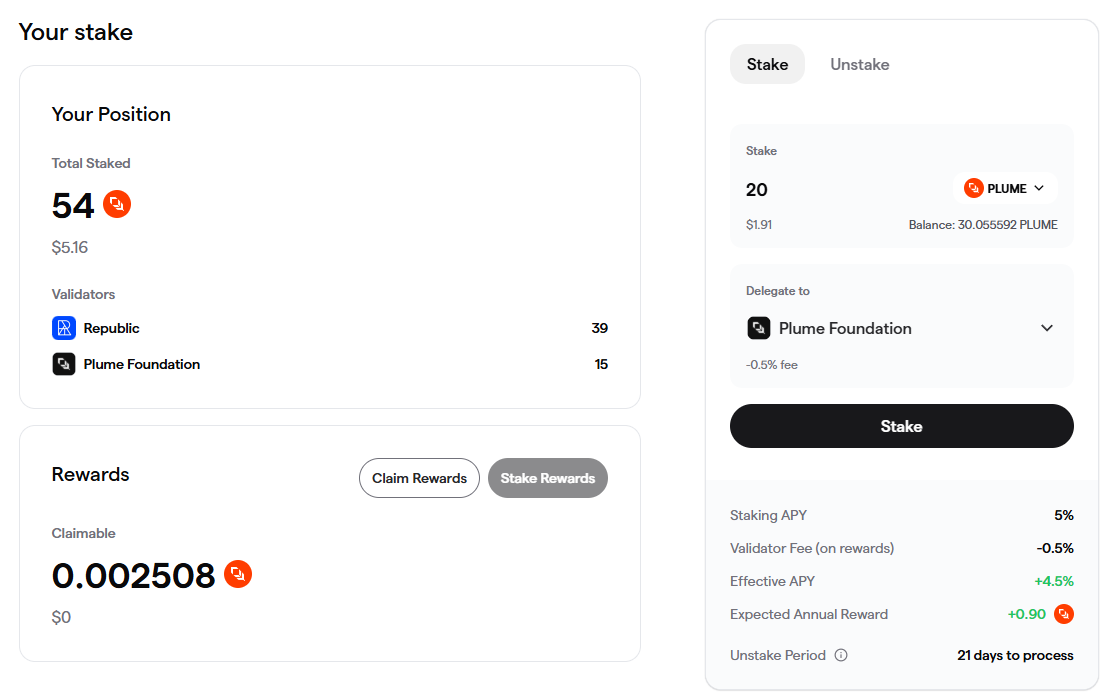Click the PLUME icon by Expected Annual Reward
The image size is (1120, 698).
point(1064,614)
